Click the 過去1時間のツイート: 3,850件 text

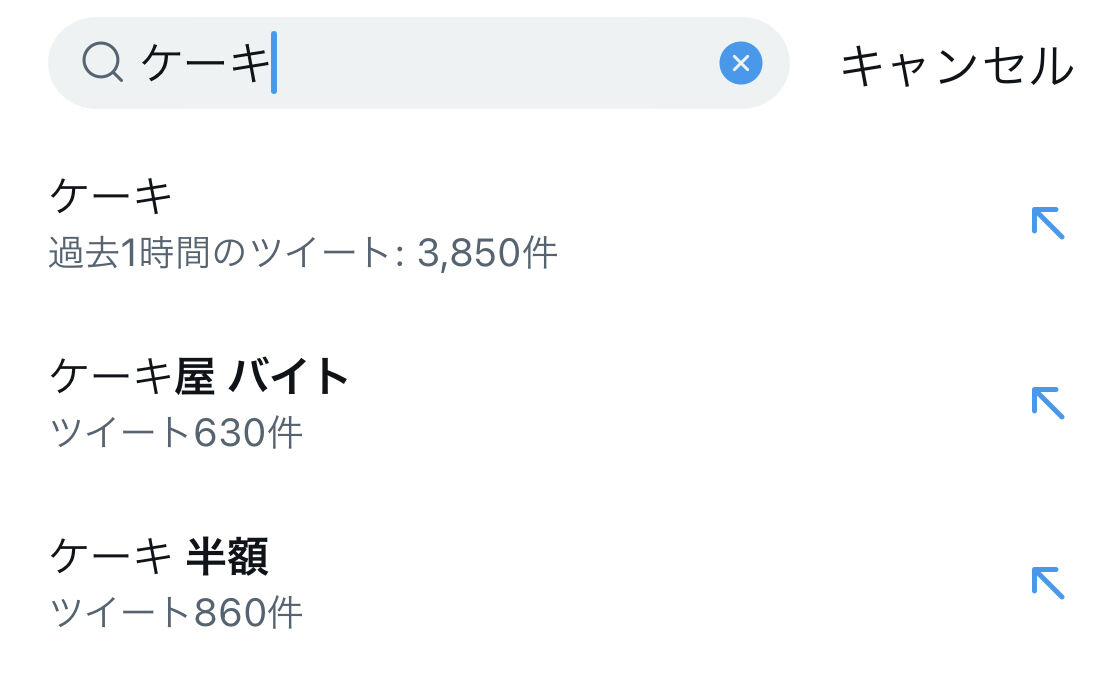pos(302,253)
